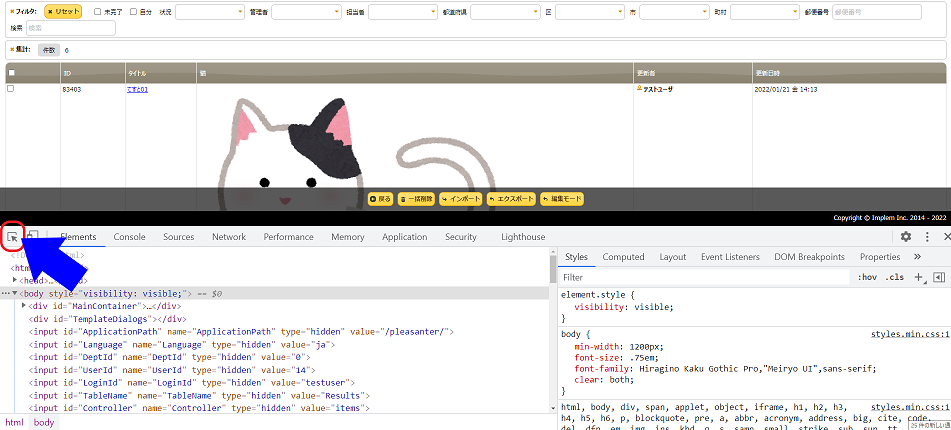Image resolution: width=951 pixels, height=430 pixels.
Task: Activate the DevTools inspect element picker
Action: click(12, 237)
